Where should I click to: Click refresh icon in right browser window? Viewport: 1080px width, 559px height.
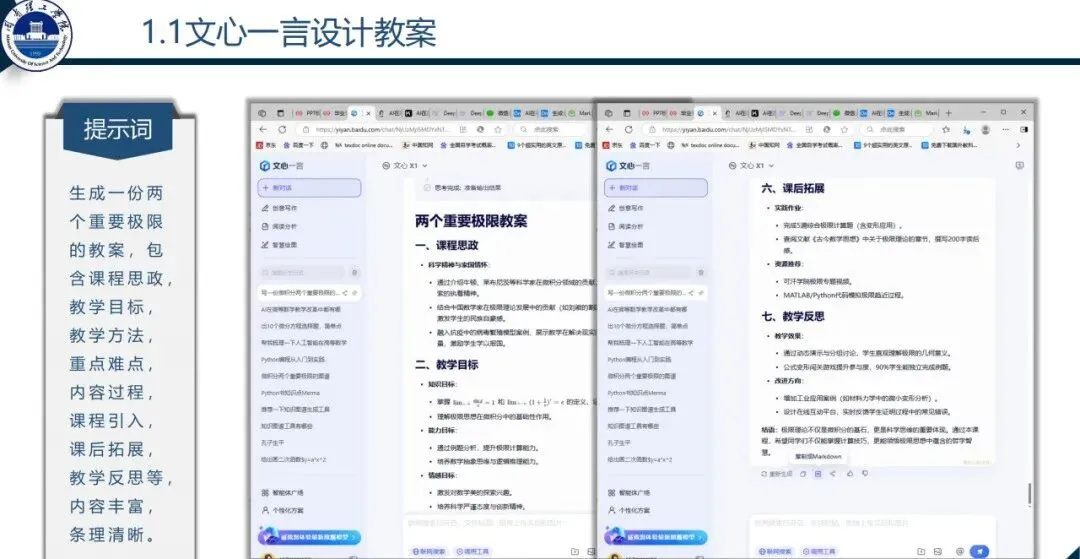(628, 129)
